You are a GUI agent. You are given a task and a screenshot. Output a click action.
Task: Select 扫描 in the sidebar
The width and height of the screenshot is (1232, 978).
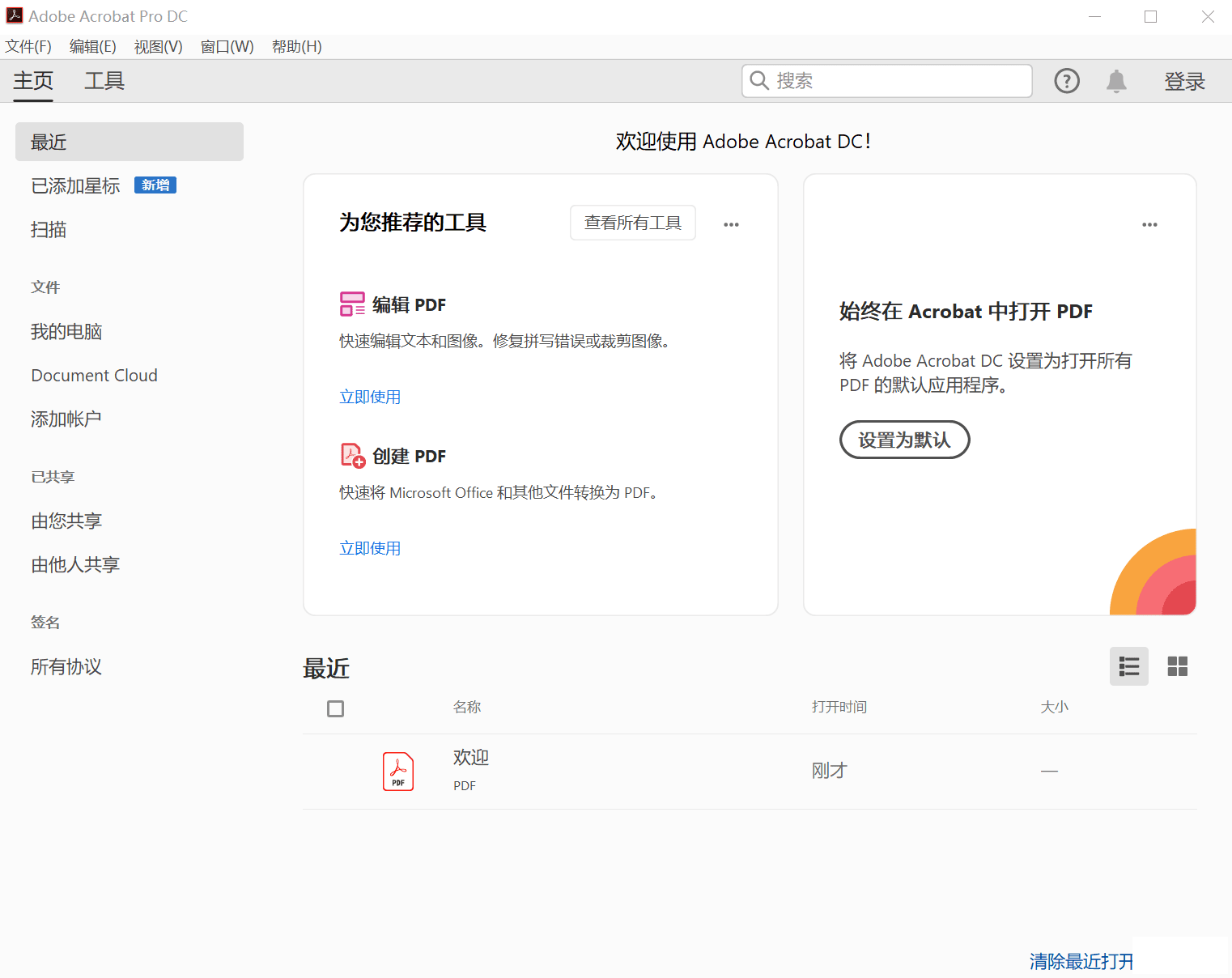pos(49,230)
